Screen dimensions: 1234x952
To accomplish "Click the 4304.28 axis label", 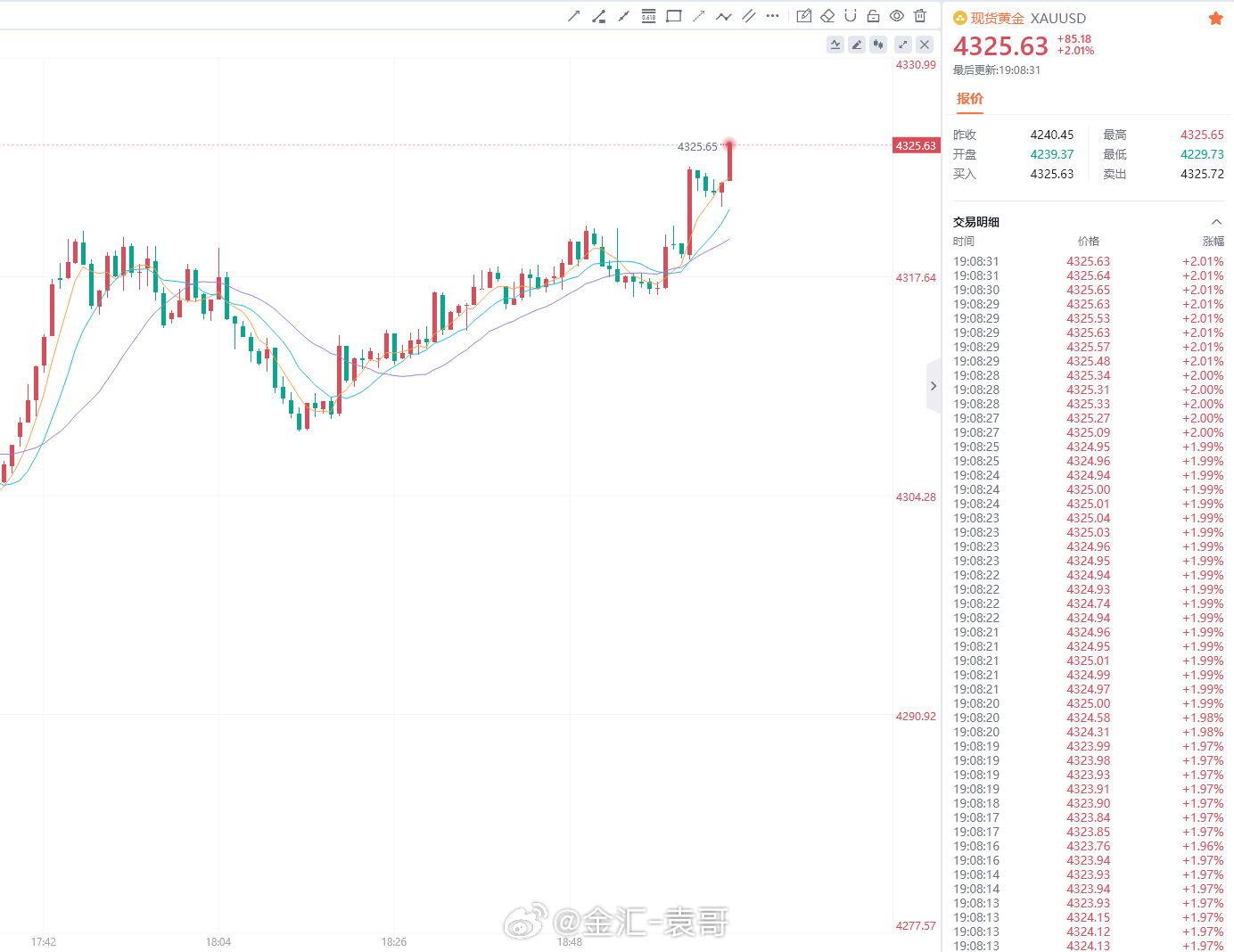I will (916, 497).
